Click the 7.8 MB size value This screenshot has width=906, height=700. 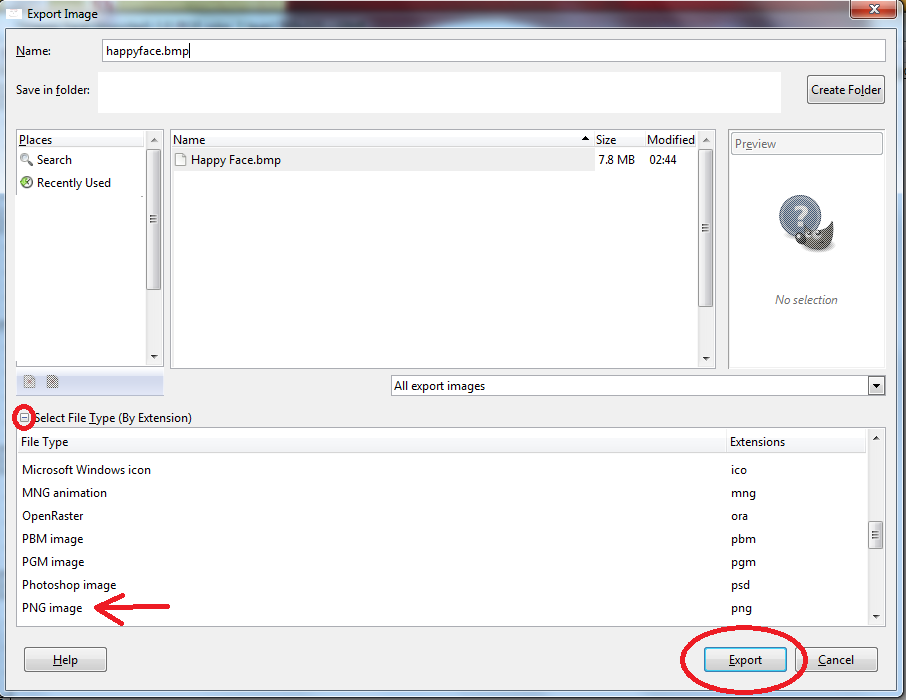click(x=616, y=160)
